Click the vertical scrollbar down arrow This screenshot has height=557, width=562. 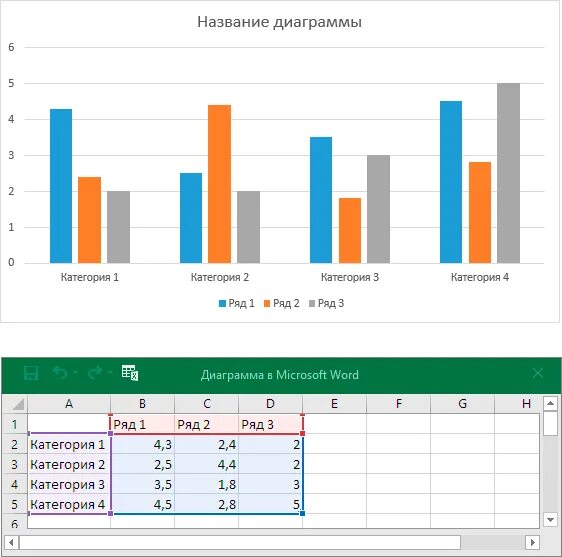550,519
